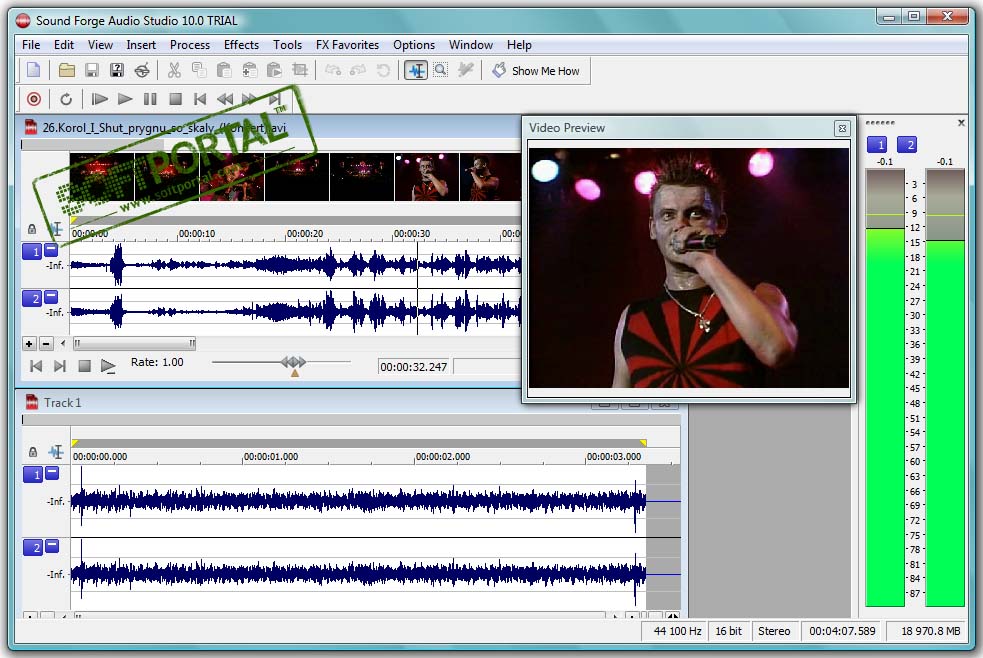Viewport: 983px width, 658px height.
Task: Toggle channel 2 in Korol_I_Shut avi window
Action: coord(32,298)
